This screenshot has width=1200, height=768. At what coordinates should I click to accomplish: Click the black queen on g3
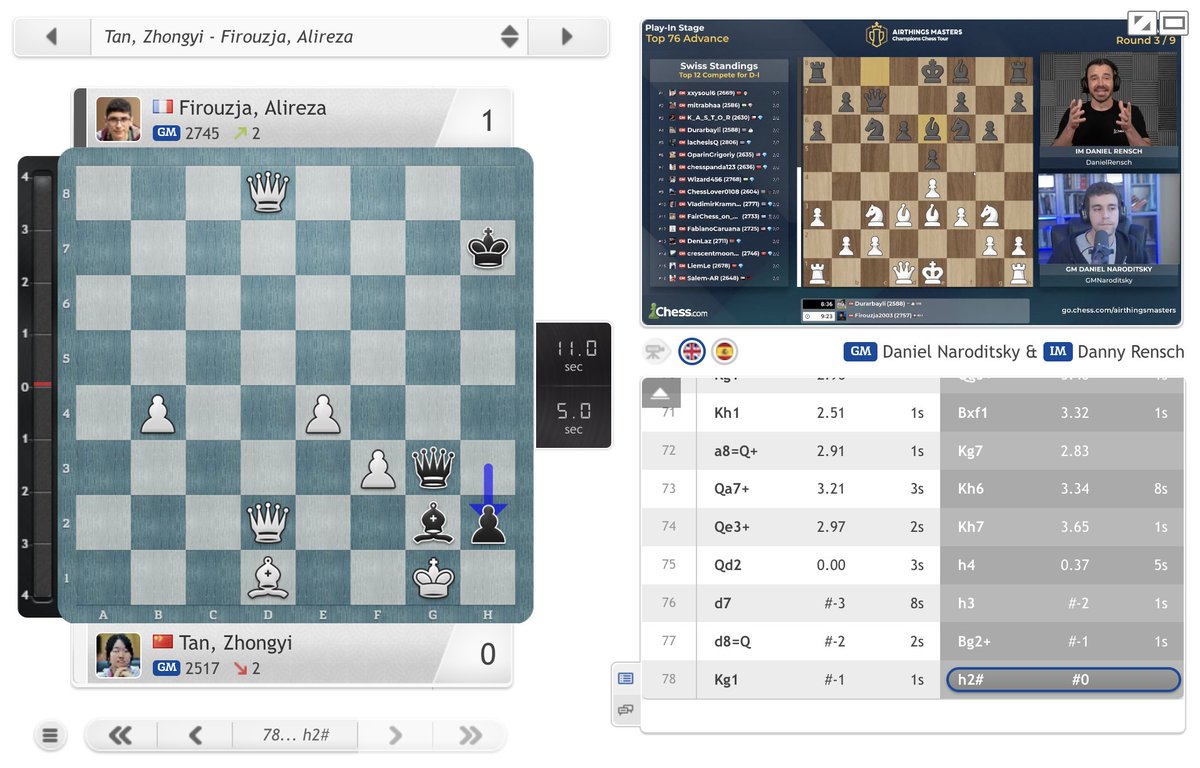click(x=433, y=467)
